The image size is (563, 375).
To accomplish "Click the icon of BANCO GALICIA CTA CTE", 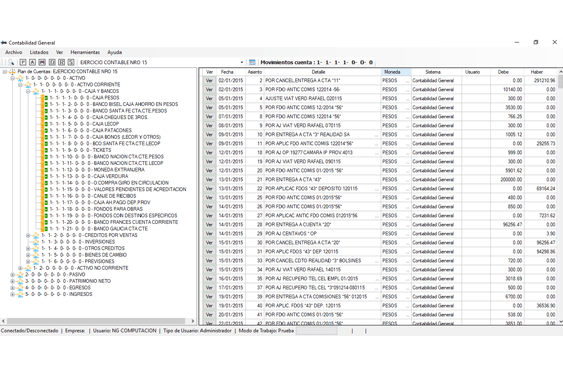I will pos(46,228).
